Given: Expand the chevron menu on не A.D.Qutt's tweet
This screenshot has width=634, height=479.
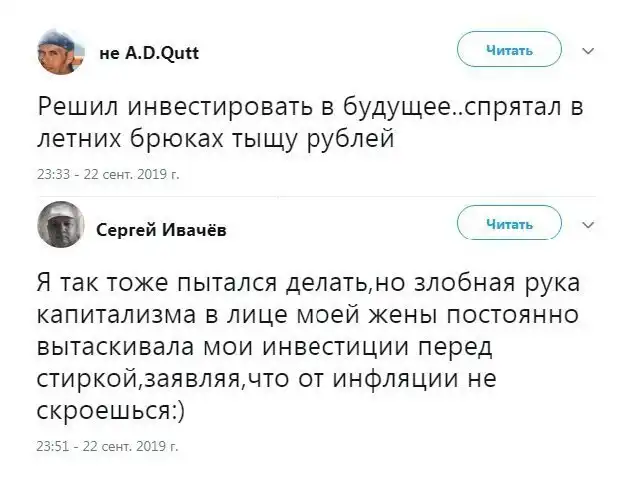Looking at the screenshot, I should click(x=587, y=48).
